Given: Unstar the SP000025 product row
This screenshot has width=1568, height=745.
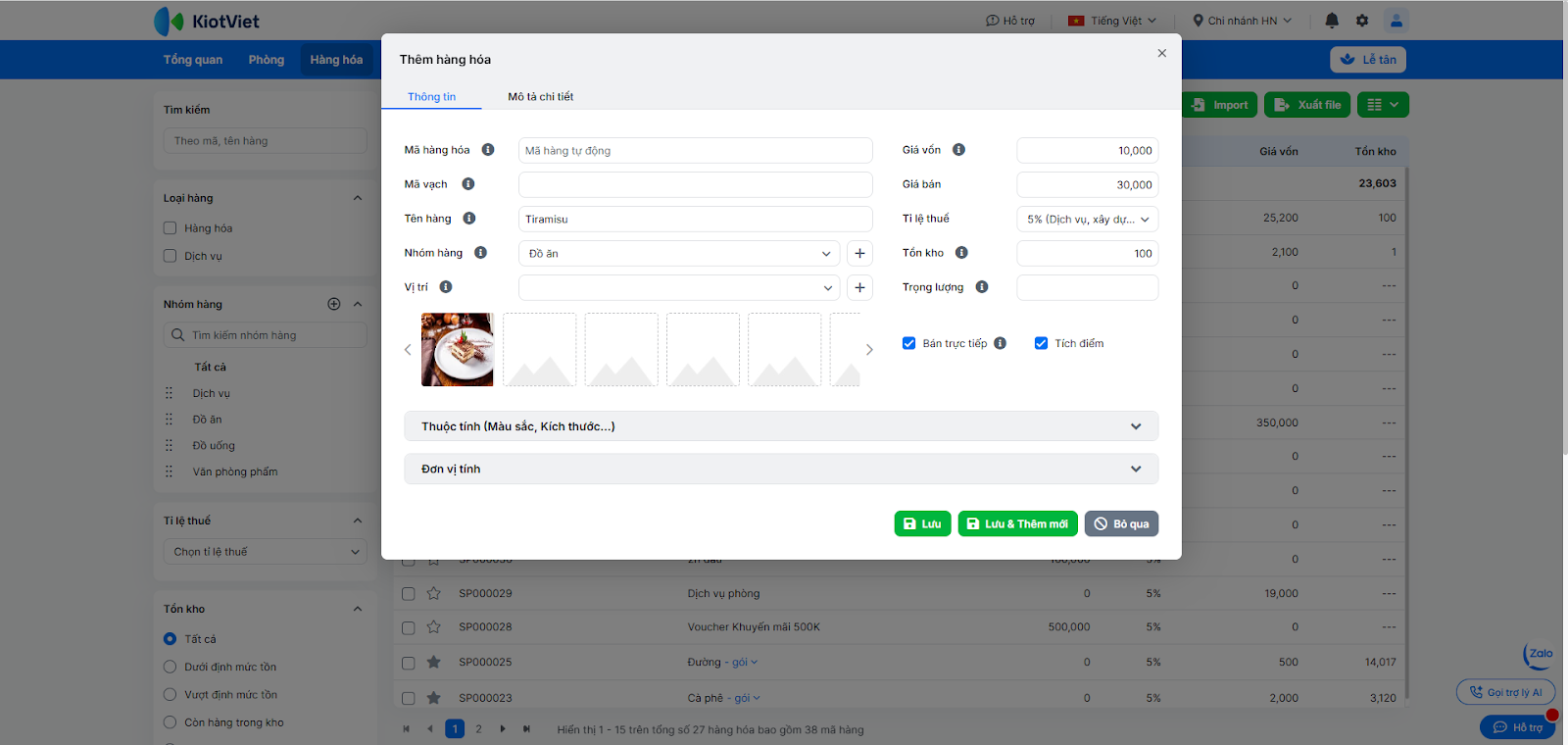Looking at the screenshot, I should point(434,662).
